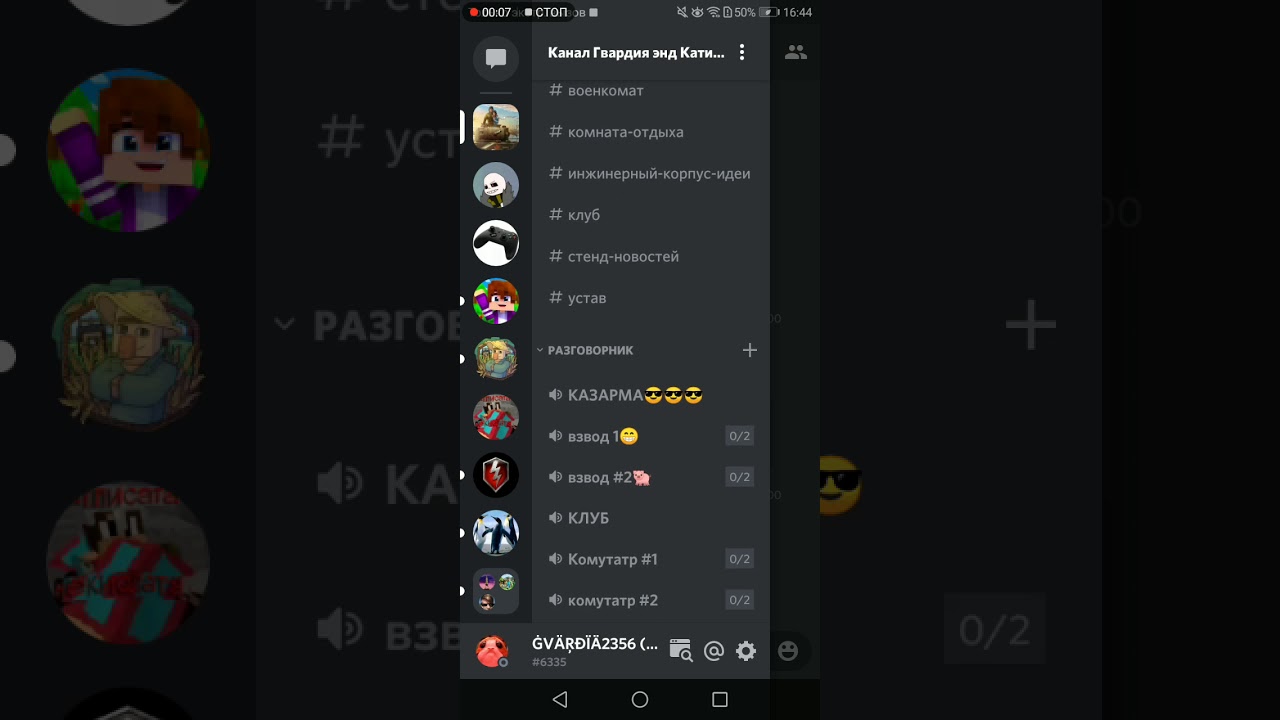Viewport: 1280px width, 720px height.
Task: Open search icon next to username
Action: click(680, 651)
